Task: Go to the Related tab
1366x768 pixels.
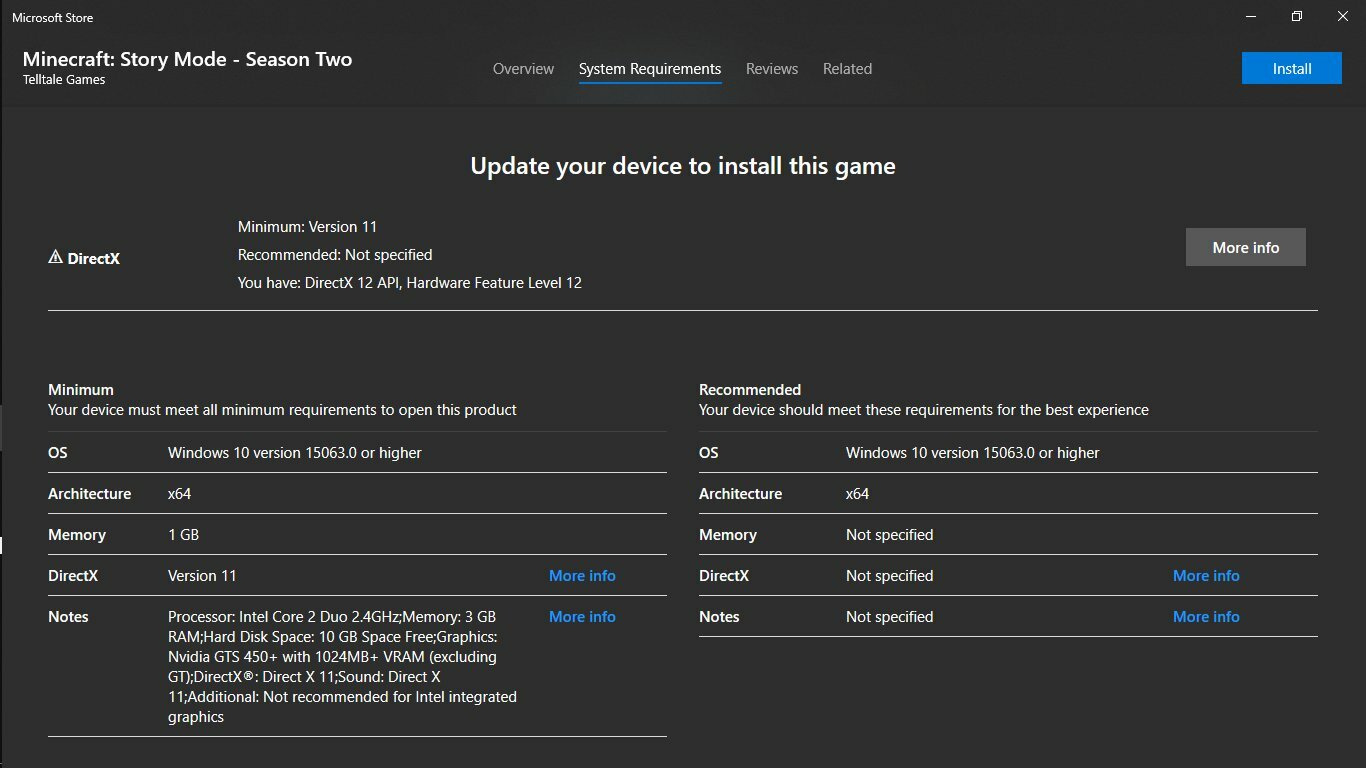Action: (847, 69)
